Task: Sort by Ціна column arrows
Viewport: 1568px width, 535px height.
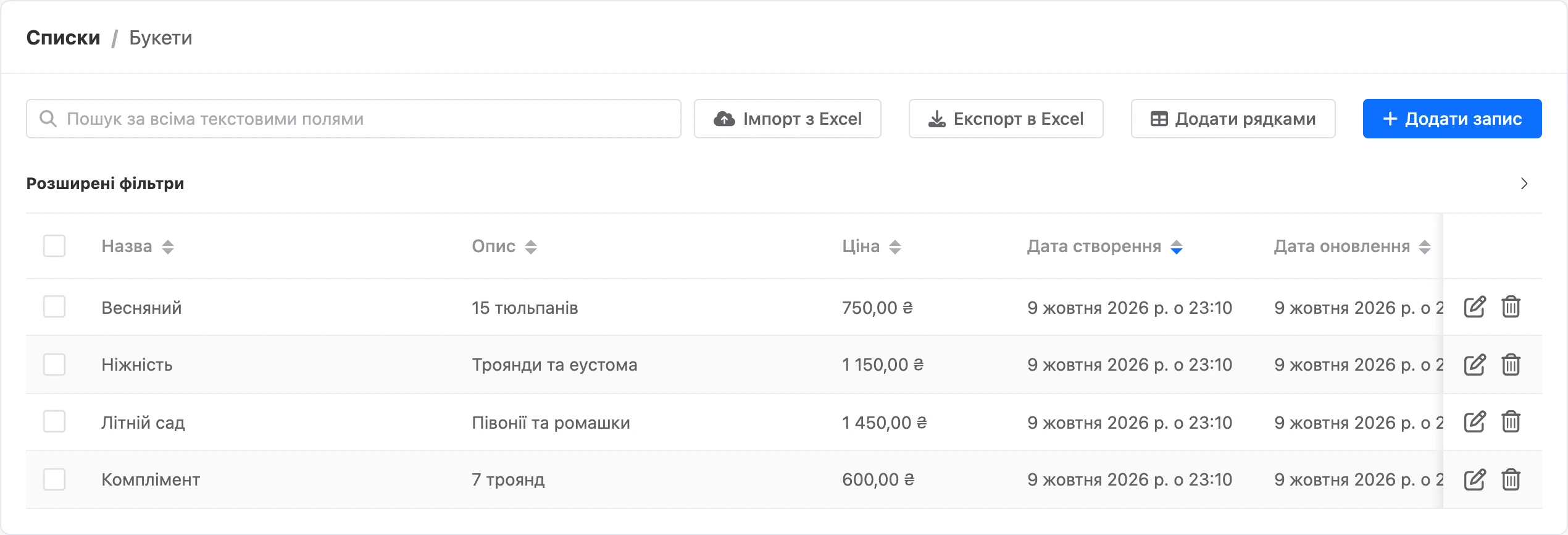Action: tap(895, 247)
